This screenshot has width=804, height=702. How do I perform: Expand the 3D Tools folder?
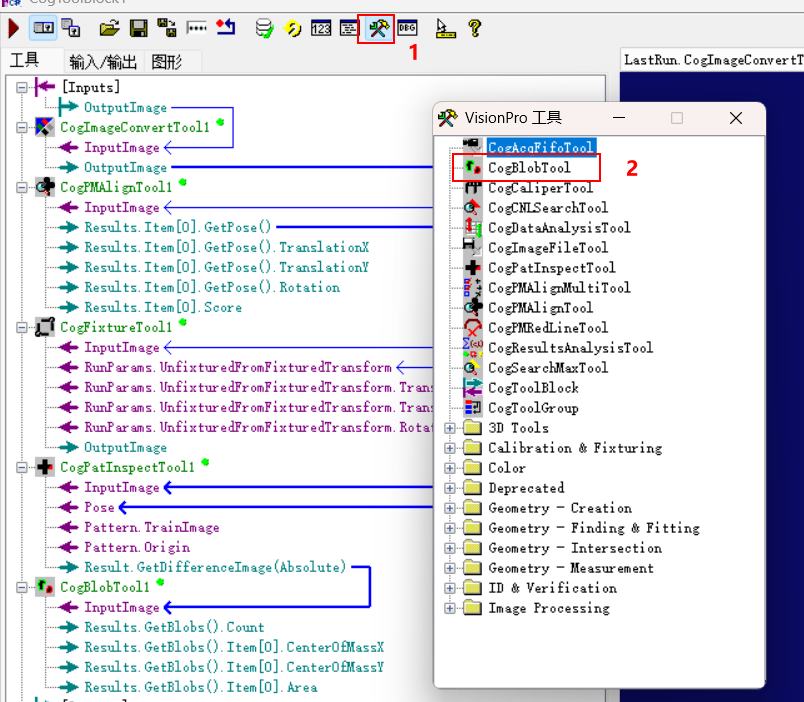click(x=450, y=428)
